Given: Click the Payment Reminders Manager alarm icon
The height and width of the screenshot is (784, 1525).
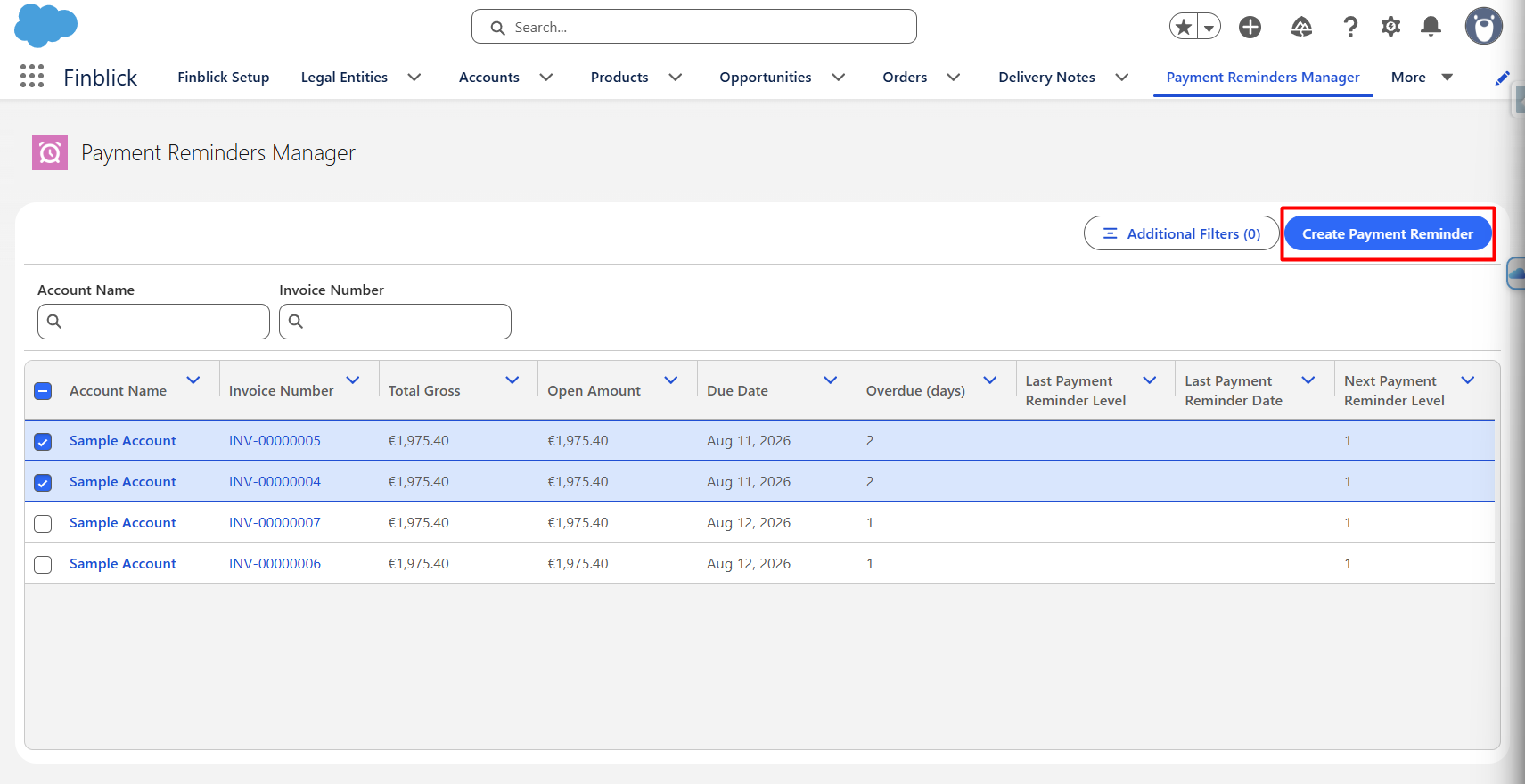Looking at the screenshot, I should [x=50, y=152].
